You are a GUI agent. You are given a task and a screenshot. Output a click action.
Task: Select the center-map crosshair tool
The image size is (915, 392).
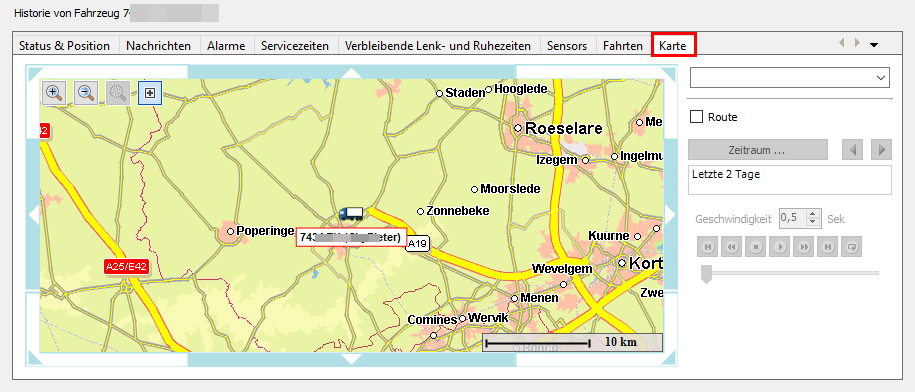[x=150, y=93]
